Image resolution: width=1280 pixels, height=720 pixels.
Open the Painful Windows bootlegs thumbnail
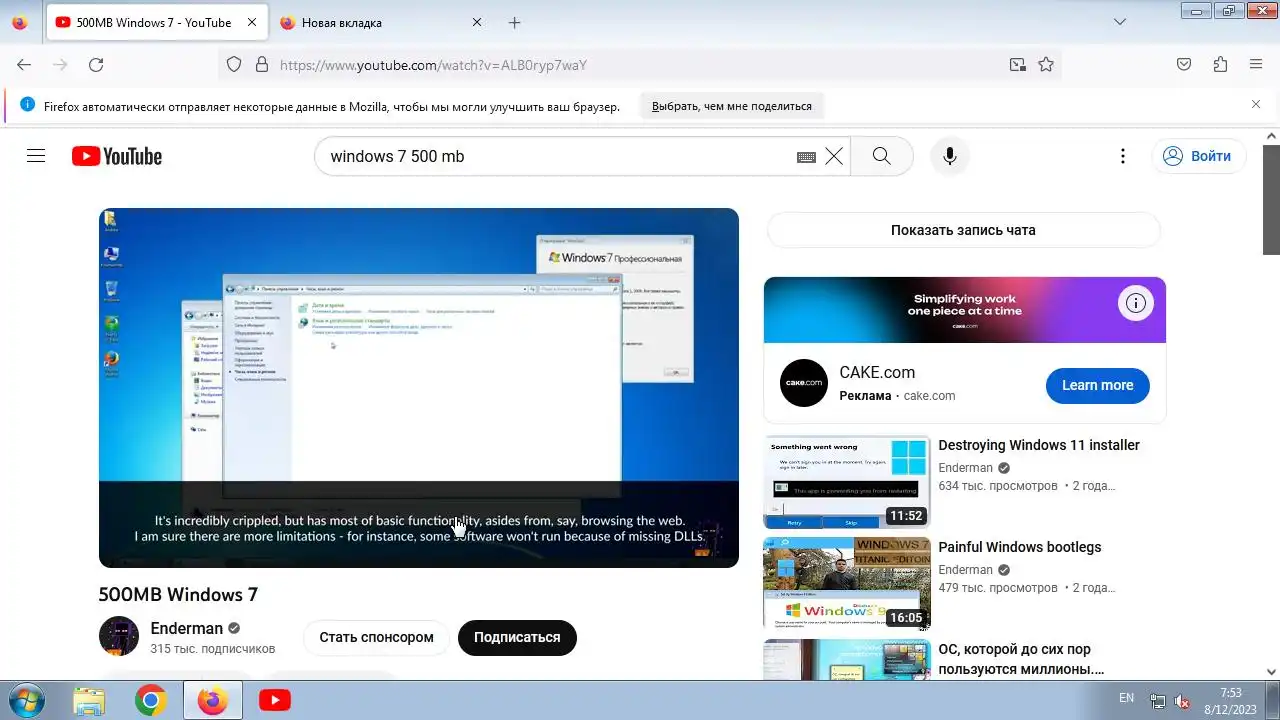(x=847, y=584)
